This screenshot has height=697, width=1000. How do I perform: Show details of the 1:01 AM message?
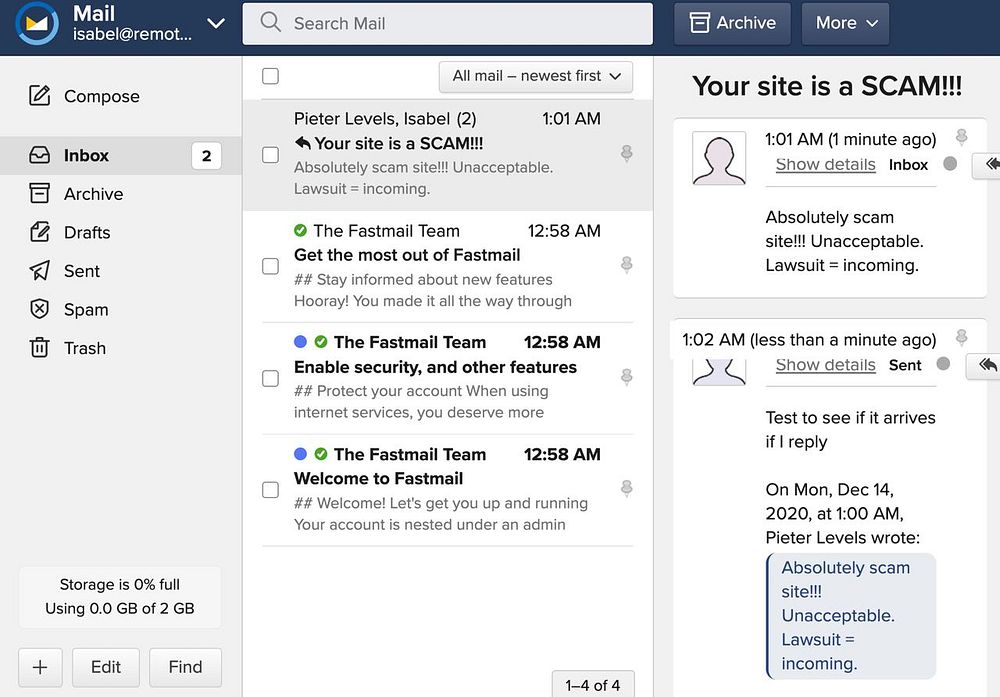(x=825, y=164)
